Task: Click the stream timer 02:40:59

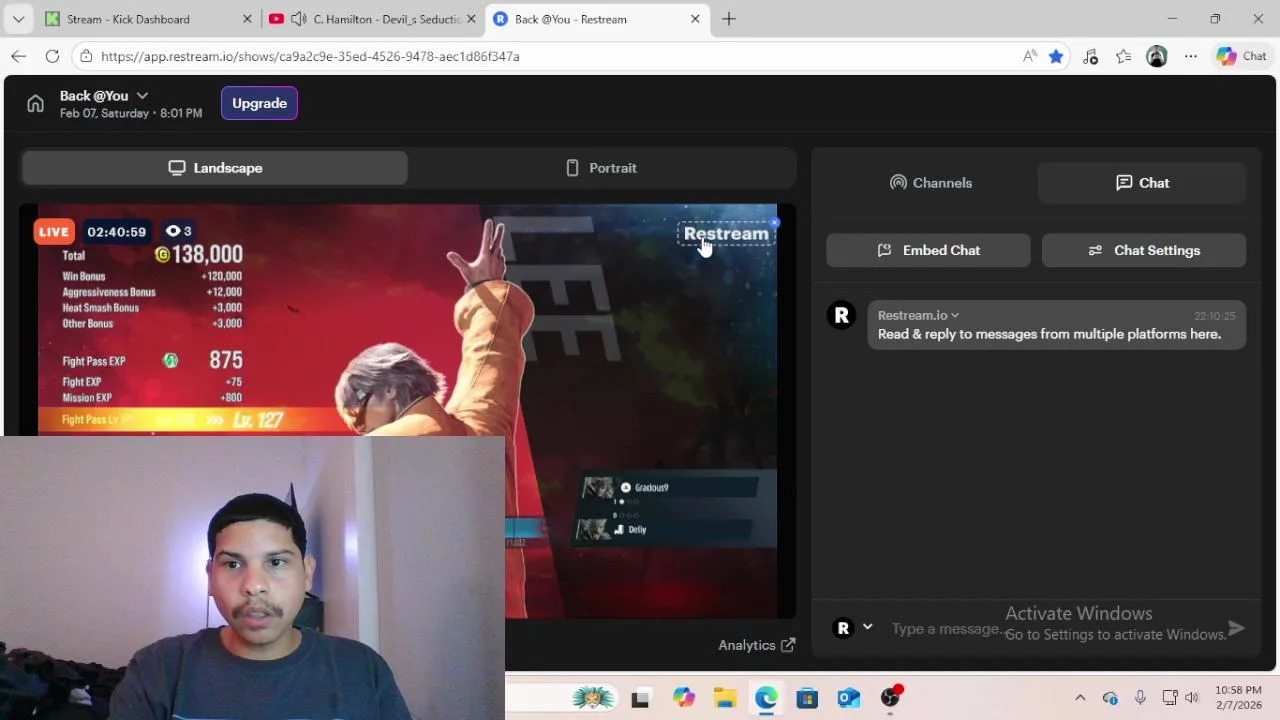Action: click(116, 232)
